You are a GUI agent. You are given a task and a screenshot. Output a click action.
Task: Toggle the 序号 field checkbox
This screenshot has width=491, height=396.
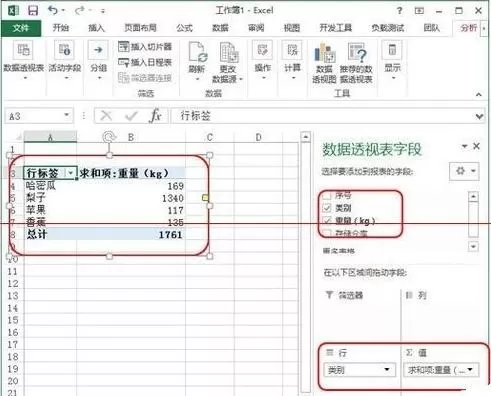[327, 196]
